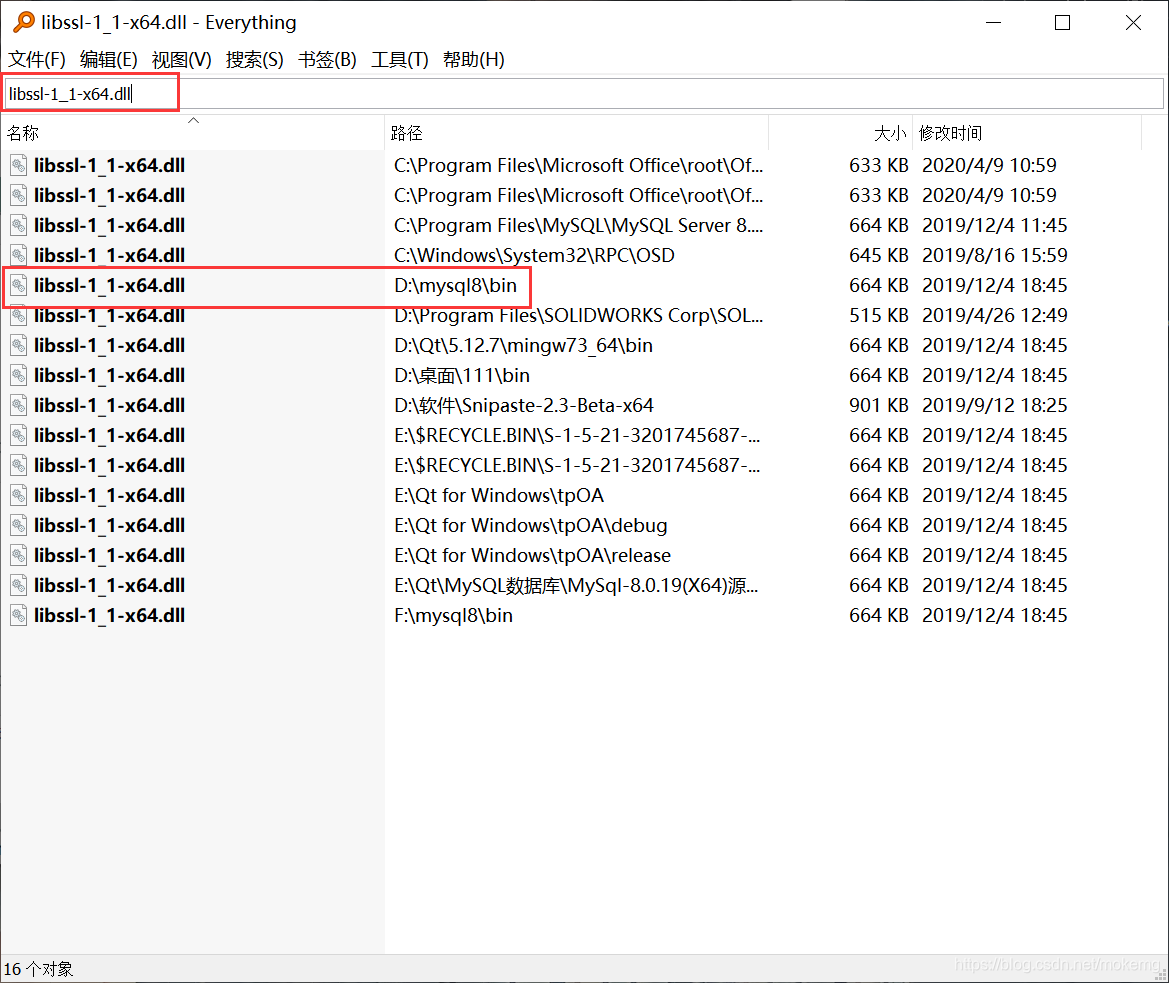The image size is (1169, 983).
Task: Click the 901 KB size value
Action: (x=878, y=405)
